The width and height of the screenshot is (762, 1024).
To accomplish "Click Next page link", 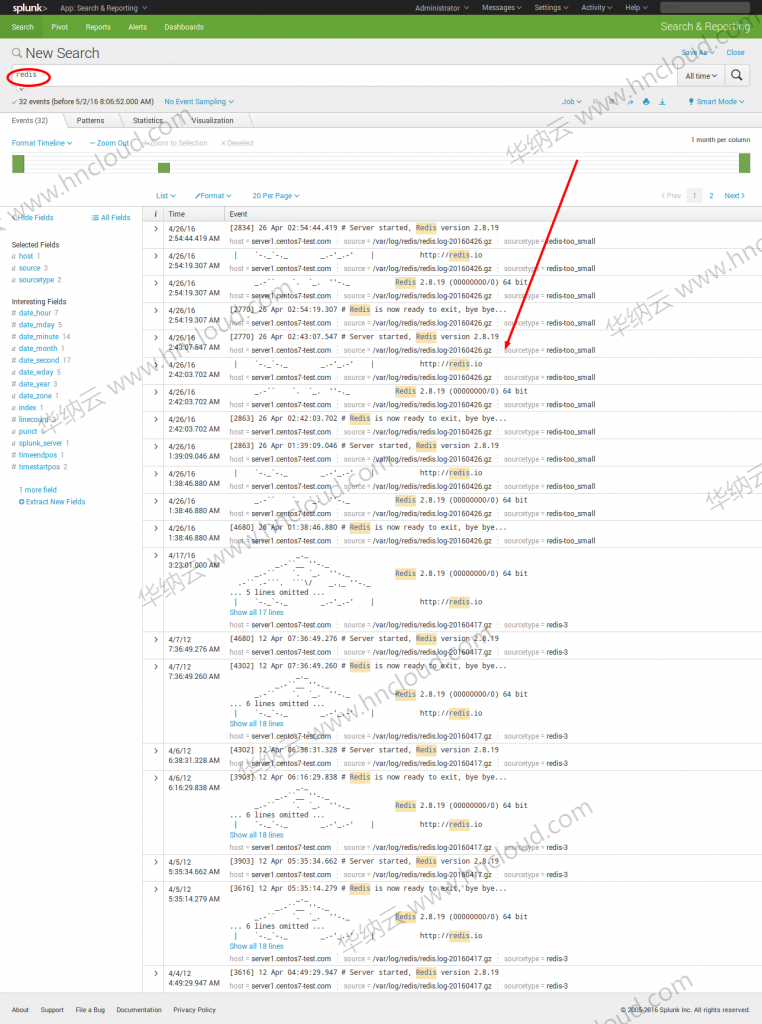I will pyautogui.click(x=735, y=196).
